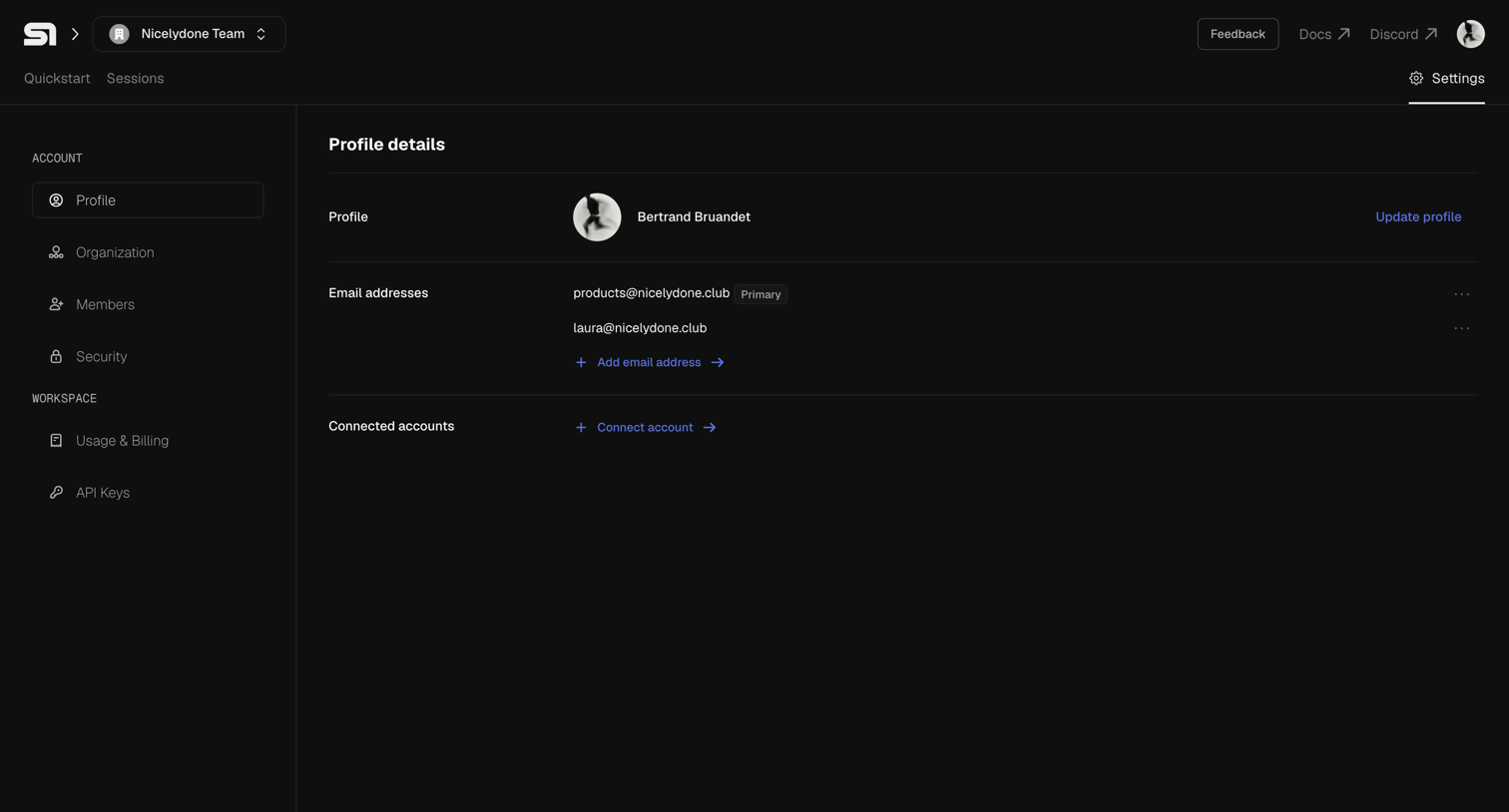Viewport: 1509px width, 812px height.
Task: Click Add email address link
Action: point(649,362)
